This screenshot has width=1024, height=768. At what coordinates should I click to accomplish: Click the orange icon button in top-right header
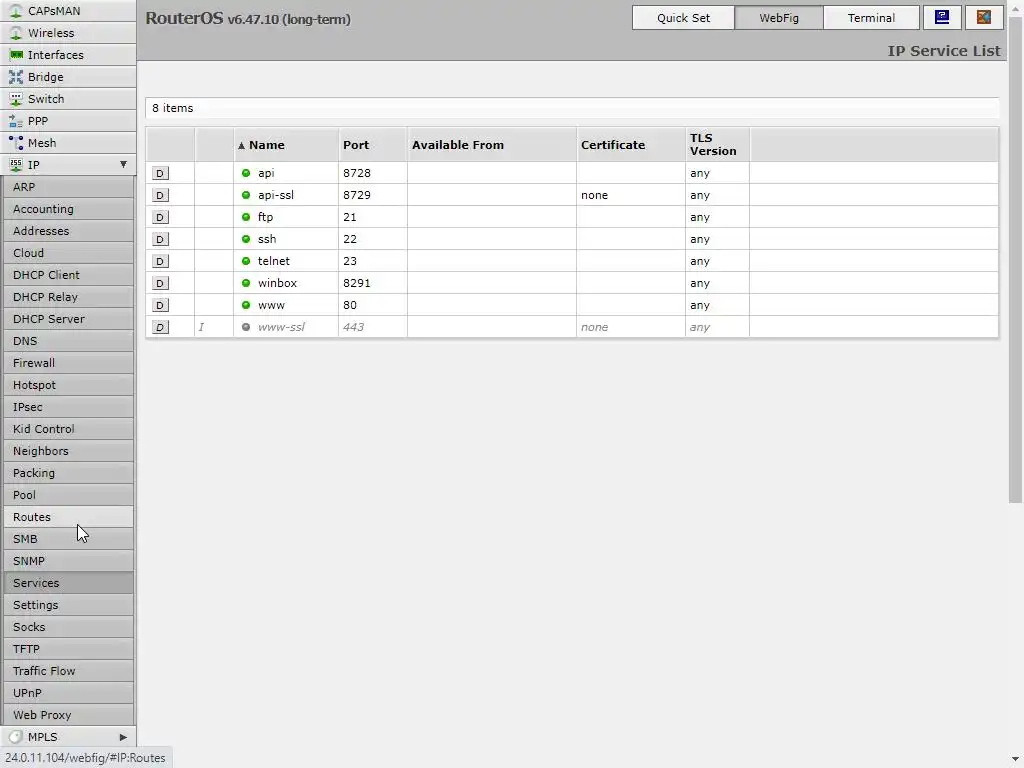click(984, 18)
